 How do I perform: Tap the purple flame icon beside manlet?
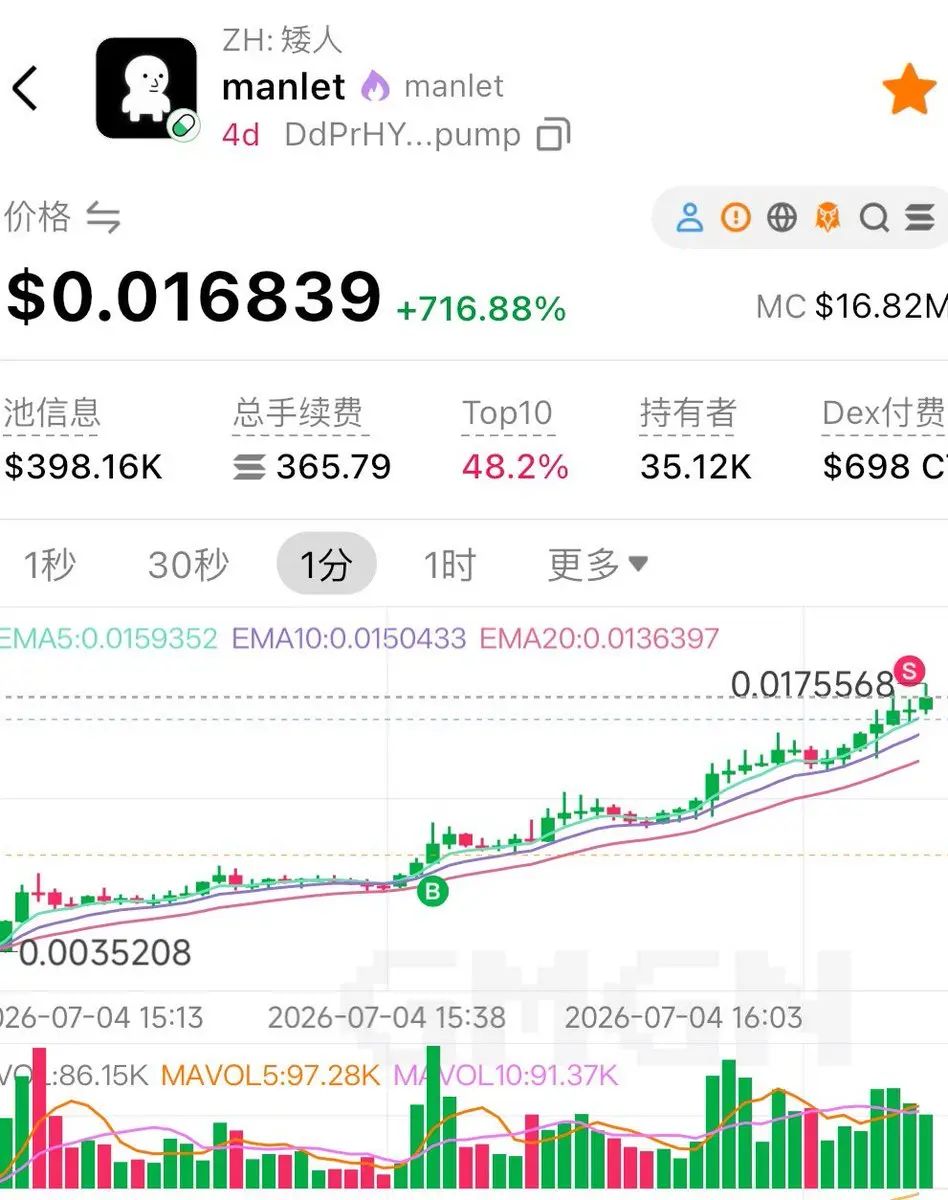tap(375, 87)
